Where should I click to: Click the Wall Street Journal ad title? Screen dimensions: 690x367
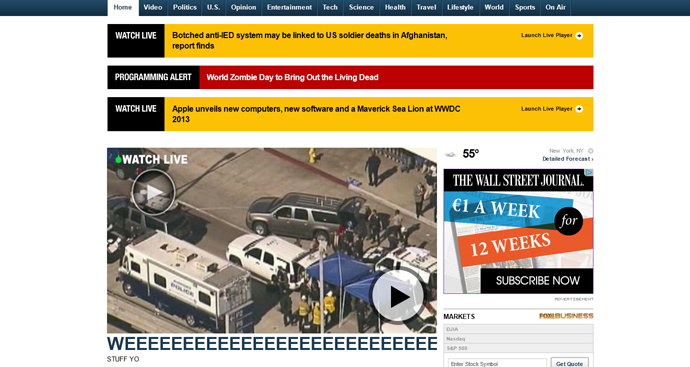pyautogui.click(x=518, y=180)
